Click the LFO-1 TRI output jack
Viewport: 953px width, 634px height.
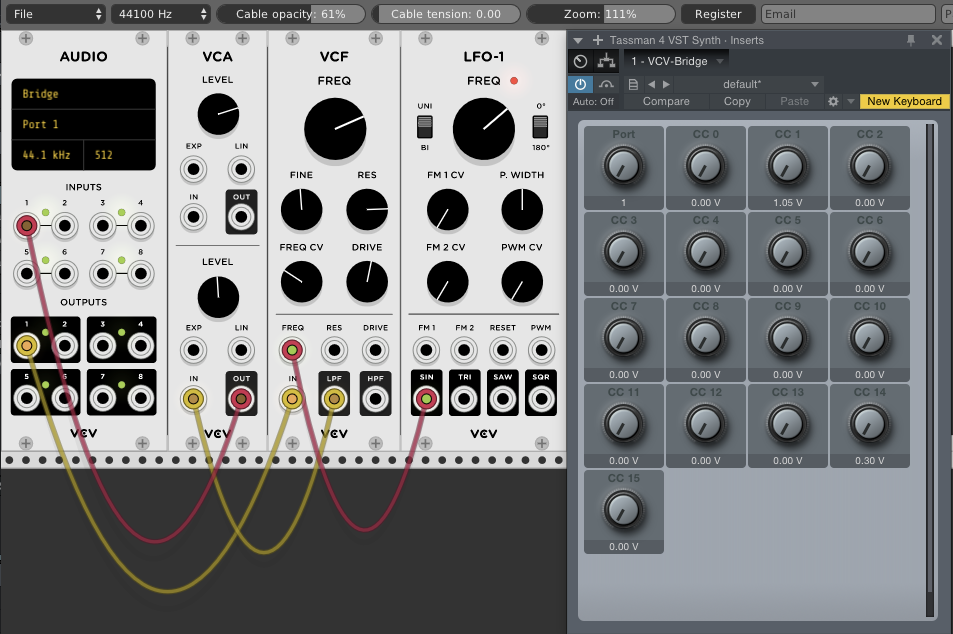(464, 399)
